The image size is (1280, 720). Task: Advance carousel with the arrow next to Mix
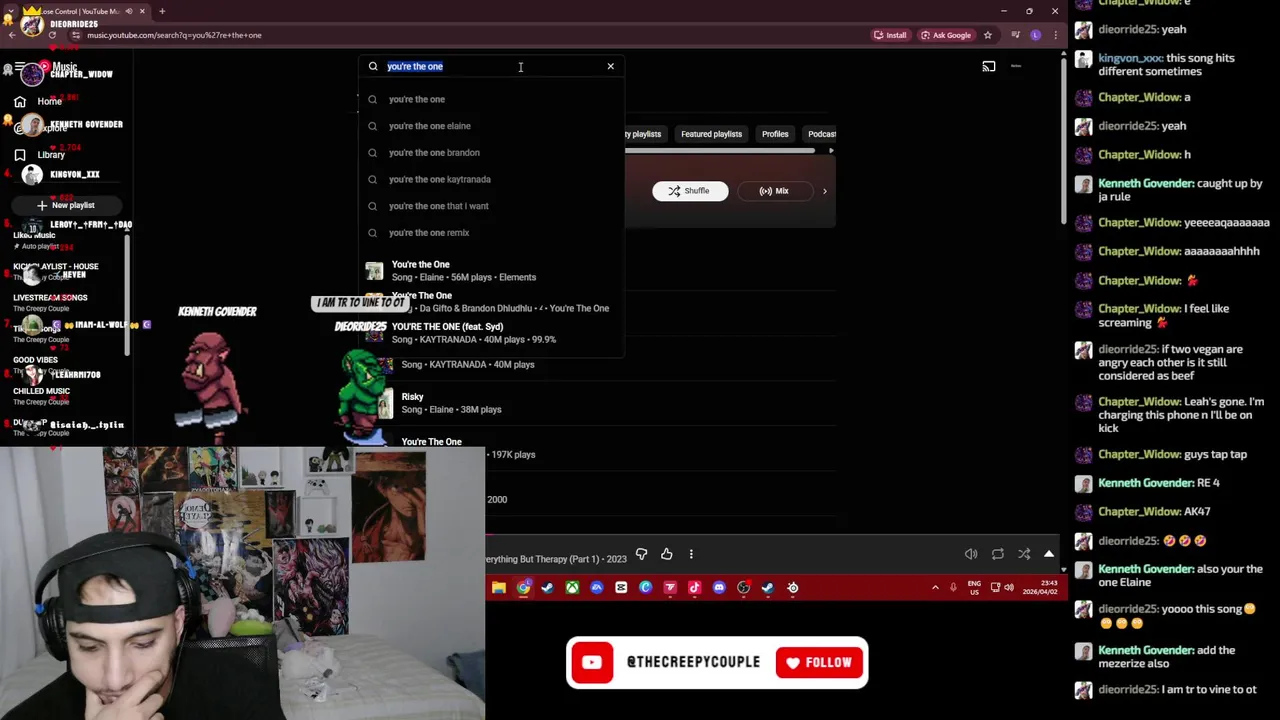point(824,191)
